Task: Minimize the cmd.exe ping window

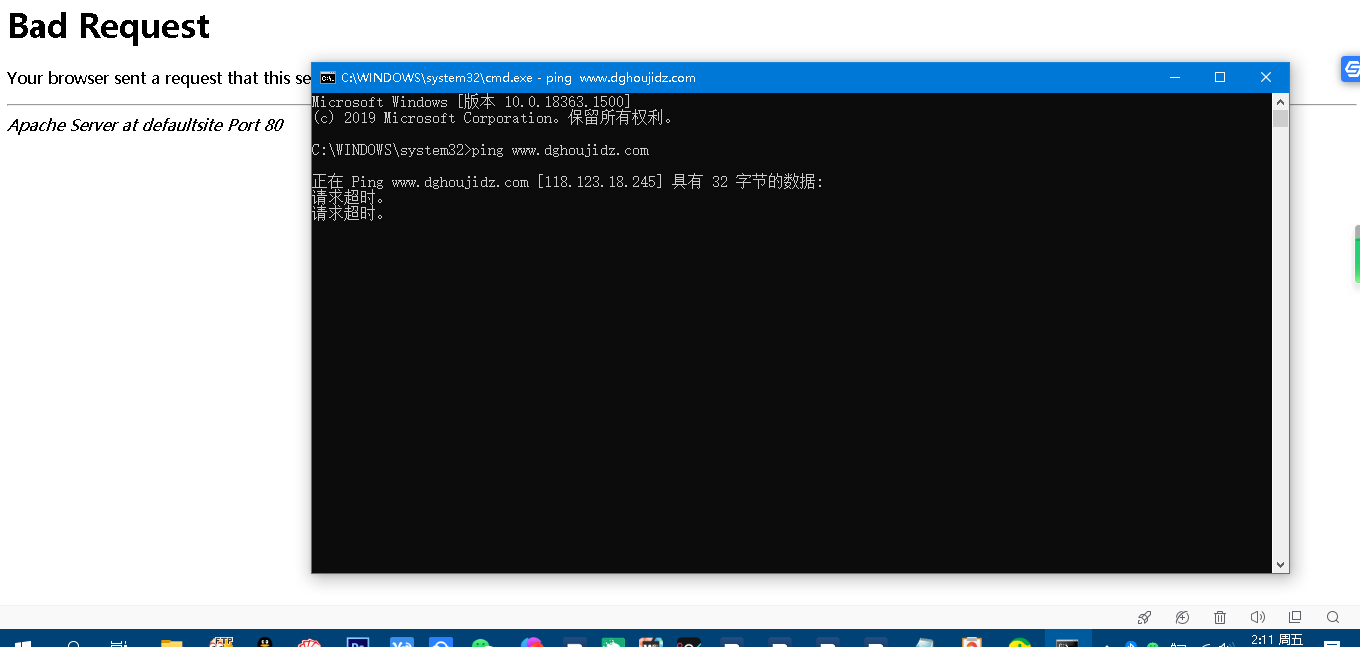Action: point(1174,78)
